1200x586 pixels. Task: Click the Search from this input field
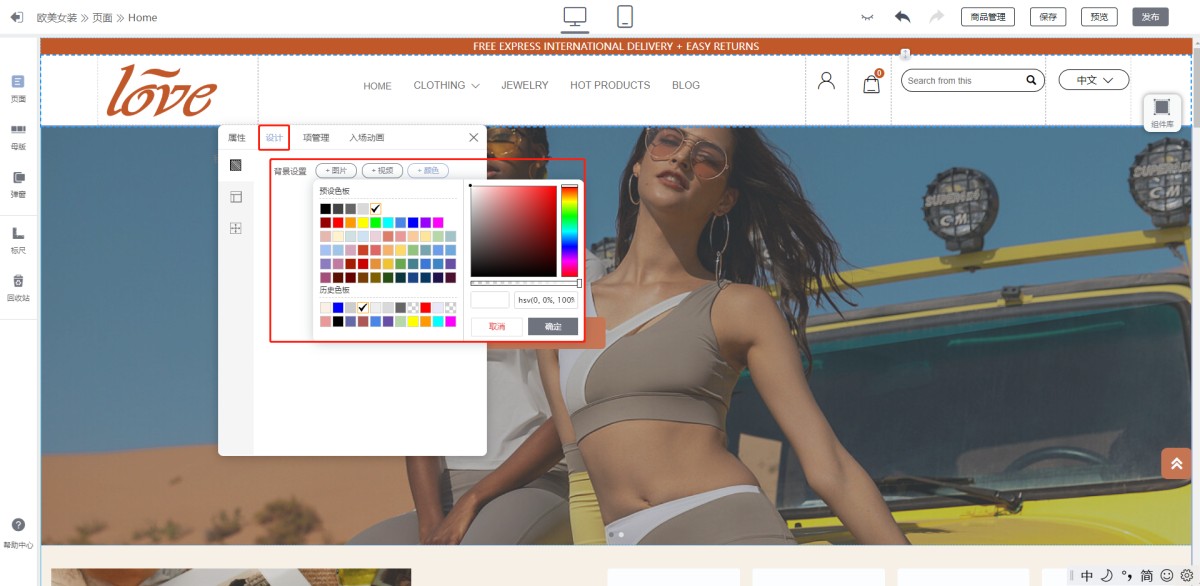tap(963, 81)
